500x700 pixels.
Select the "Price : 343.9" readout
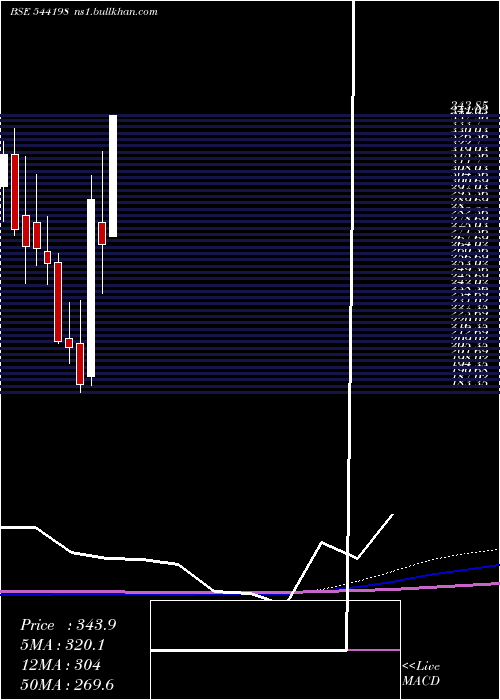click(x=68, y=625)
